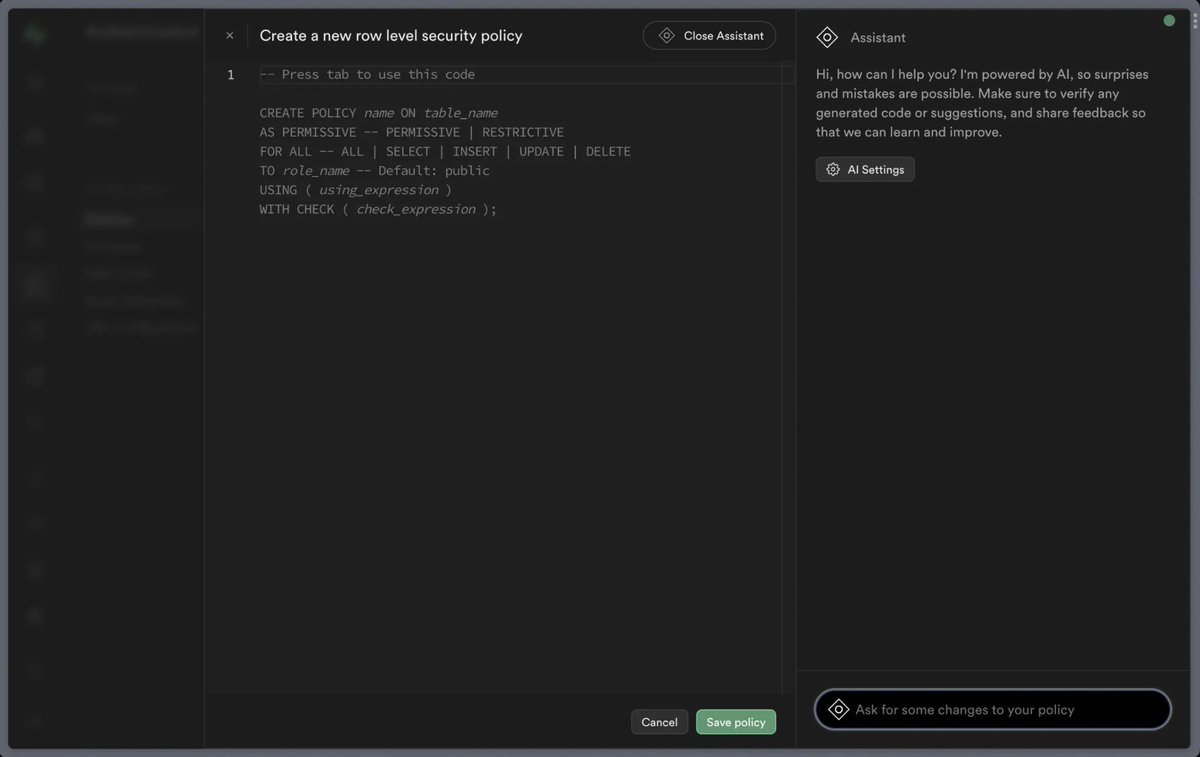
Task: Click the 'USING ( using_expression )' line
Action: pyautogui.click(x=355, y=190)
